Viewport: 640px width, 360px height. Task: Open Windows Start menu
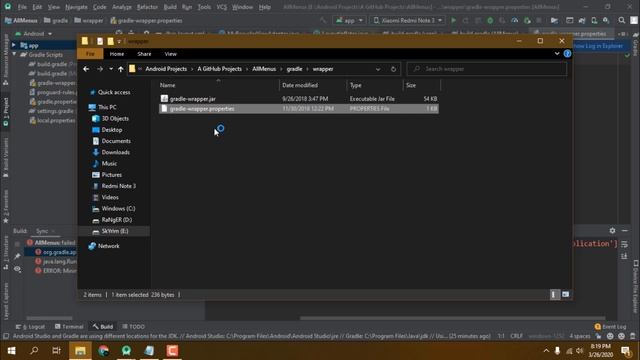click(11, 351)
